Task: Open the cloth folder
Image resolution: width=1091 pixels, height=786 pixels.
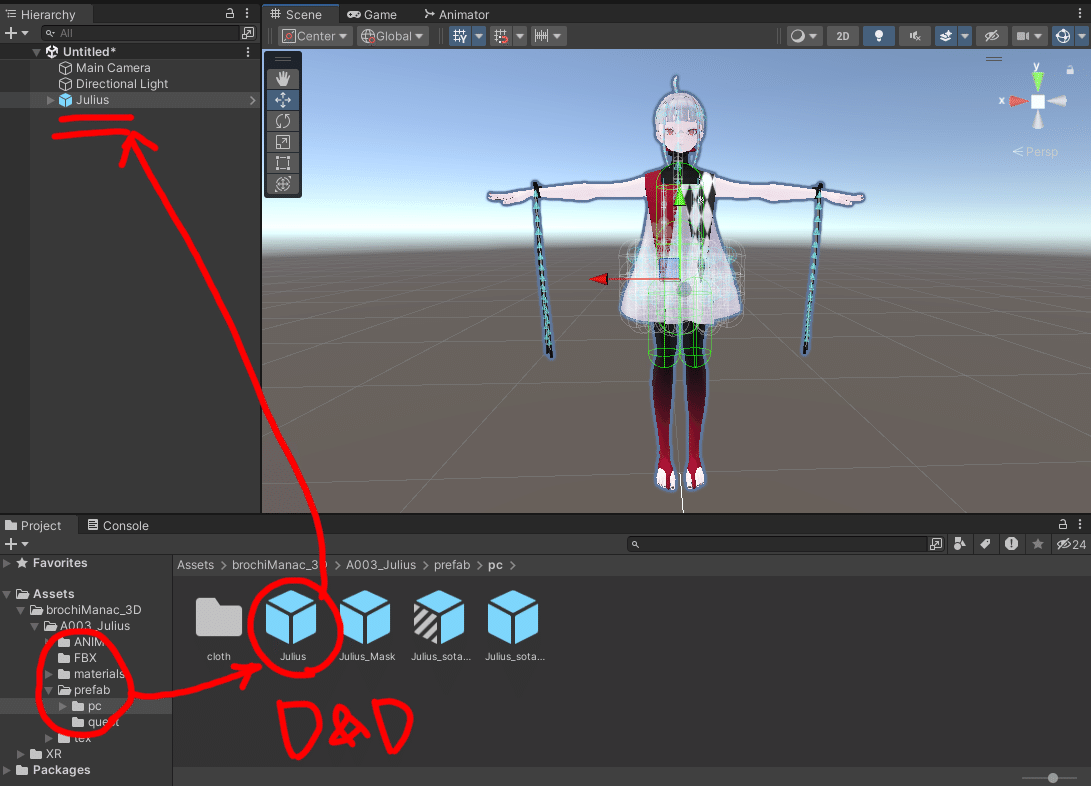Action: point(218,628)
